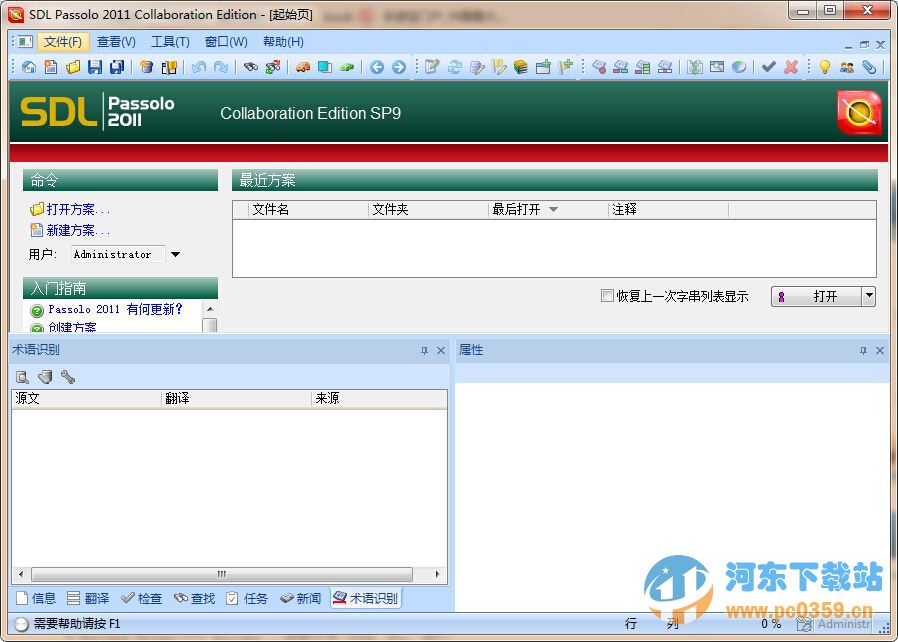
Task: Expand the 打开 button dropdown arrow
Action: click(x=868, y=296)
